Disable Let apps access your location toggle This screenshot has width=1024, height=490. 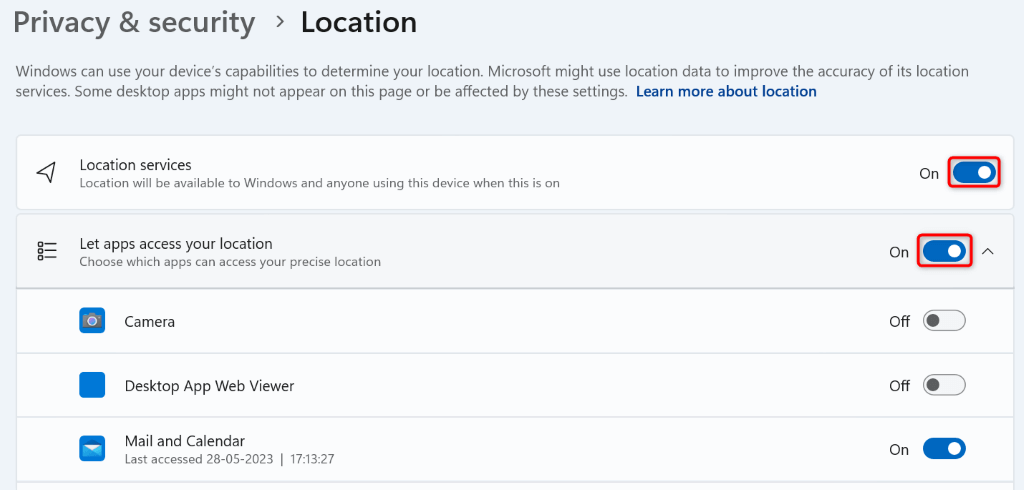944,251
